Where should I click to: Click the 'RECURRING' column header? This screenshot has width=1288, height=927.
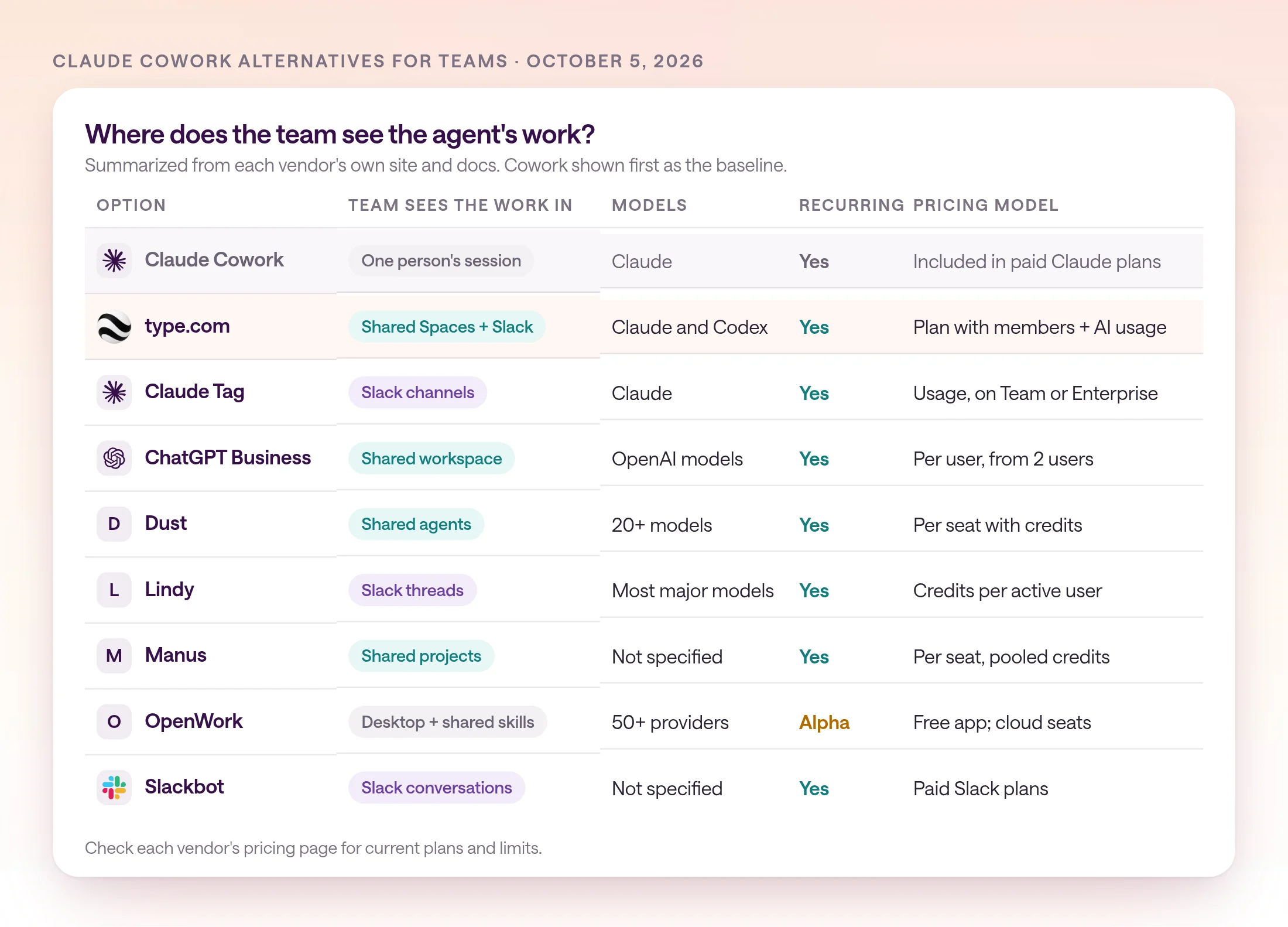coord(851,205)
